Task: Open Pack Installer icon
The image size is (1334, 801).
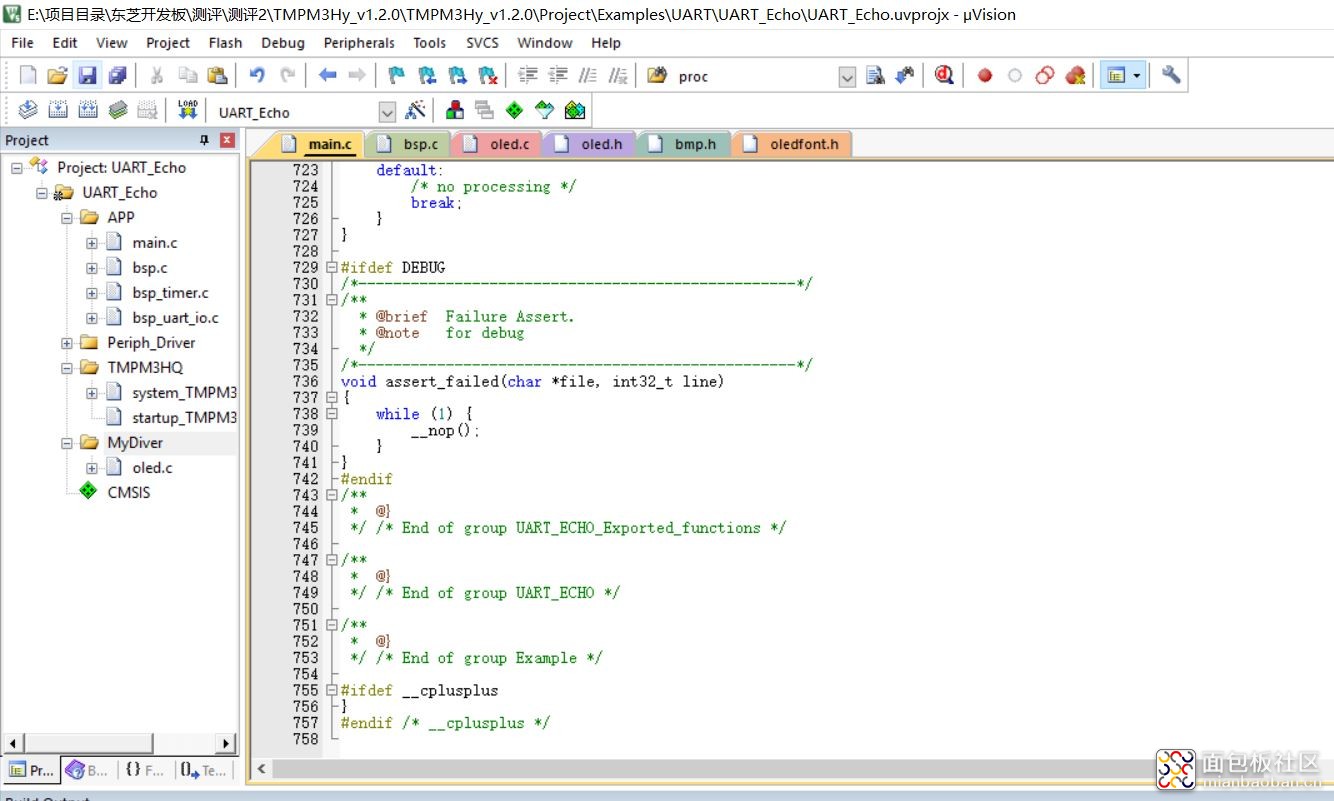Action: pyautogui.click(x=575, y=111)
